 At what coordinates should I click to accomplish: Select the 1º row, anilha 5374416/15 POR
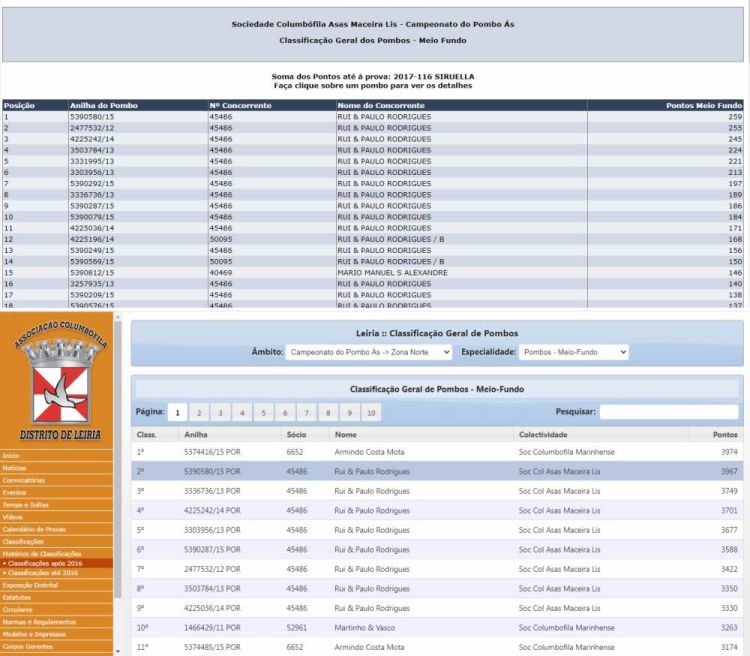point(437,452)
